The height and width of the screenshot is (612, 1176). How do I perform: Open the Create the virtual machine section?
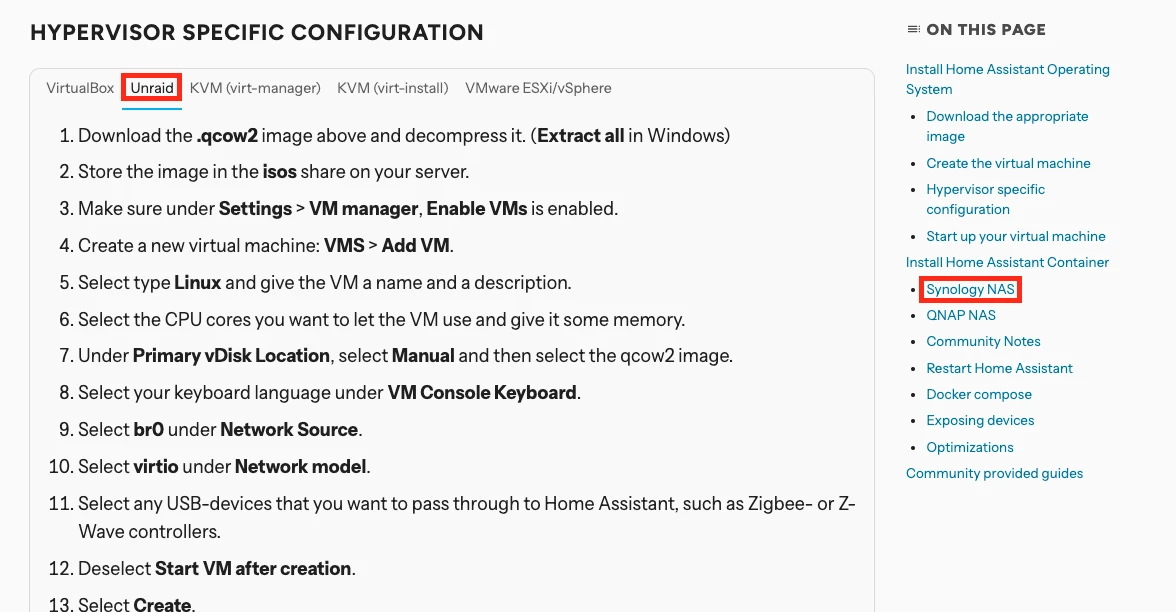click(1008, 163)
